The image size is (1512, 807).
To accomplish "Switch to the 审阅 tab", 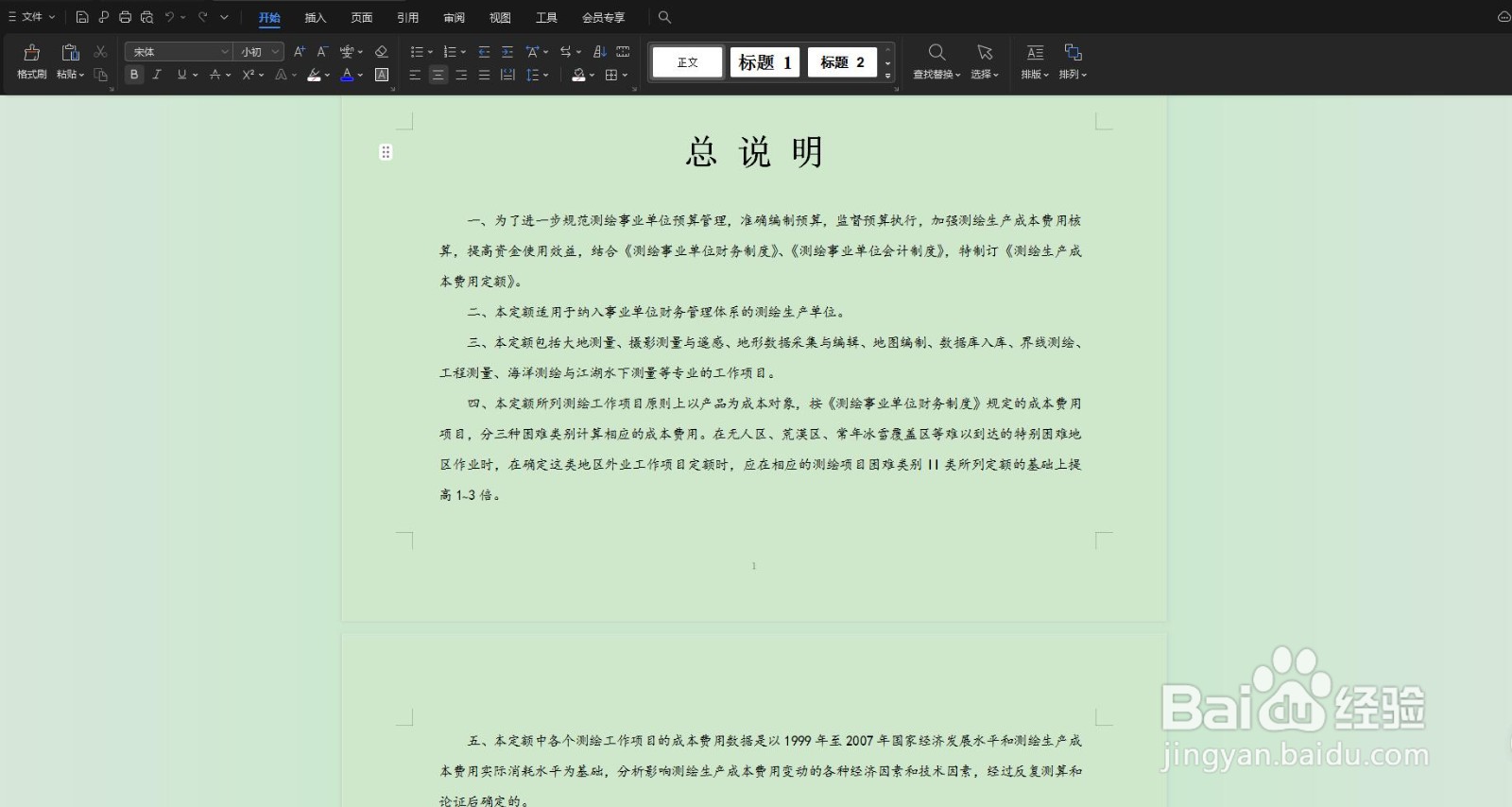I will click(455, 18).
